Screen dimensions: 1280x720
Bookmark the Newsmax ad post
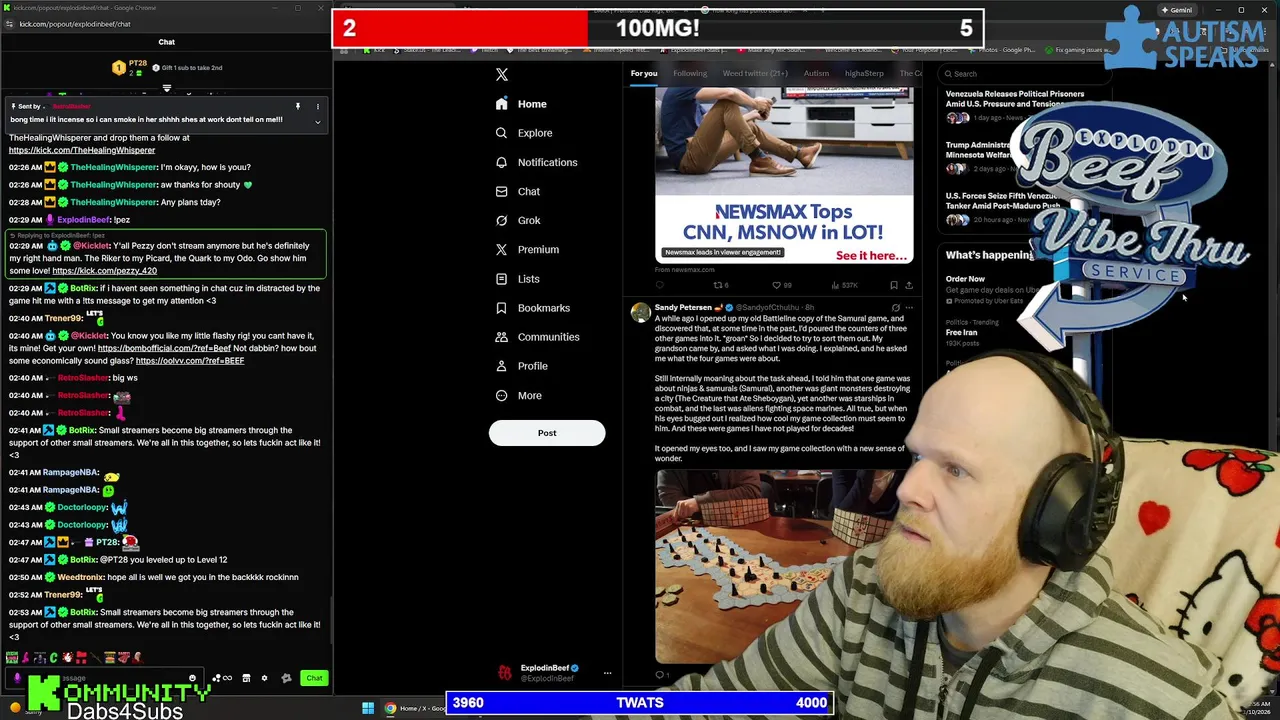pyautogui.click(x=893, y=285)
